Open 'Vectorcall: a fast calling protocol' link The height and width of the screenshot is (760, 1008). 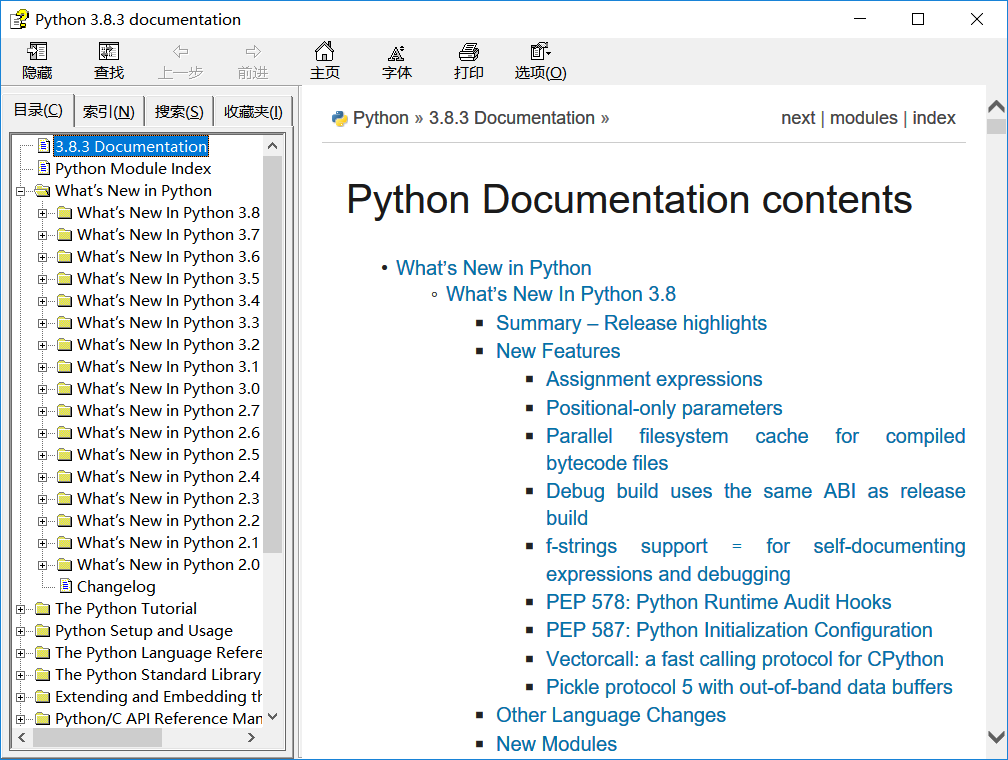[744, 659]
